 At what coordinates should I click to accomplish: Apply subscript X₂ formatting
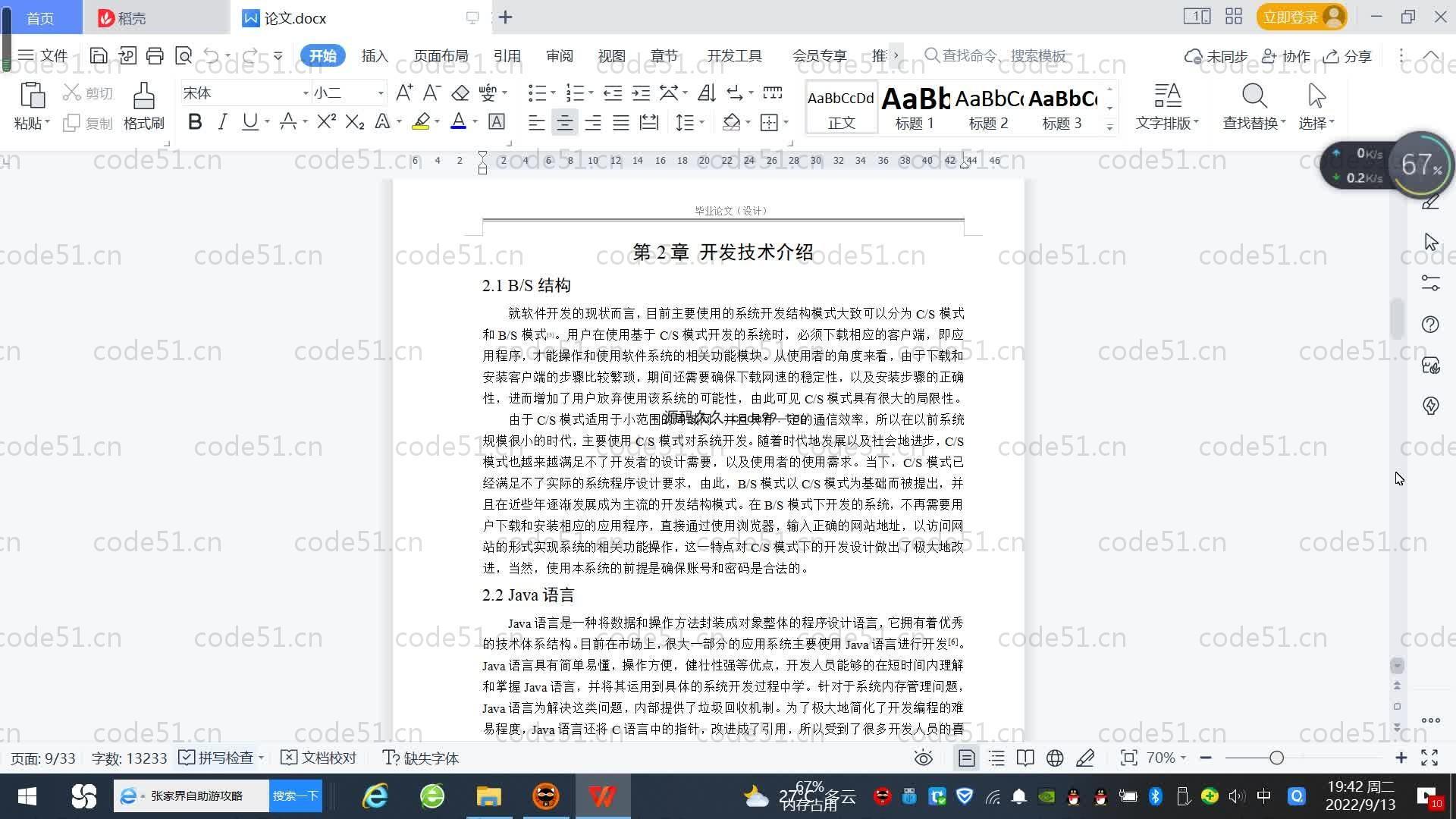coord(354,121)
